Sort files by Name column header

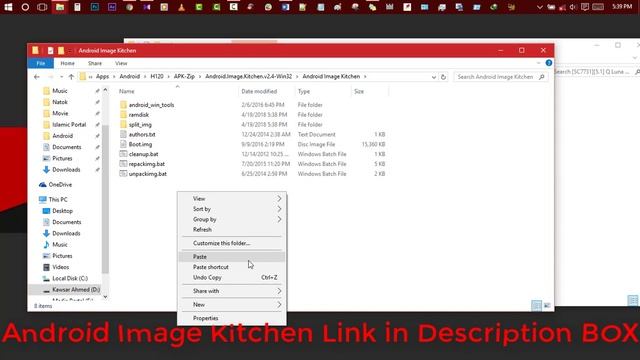(127, 91)
